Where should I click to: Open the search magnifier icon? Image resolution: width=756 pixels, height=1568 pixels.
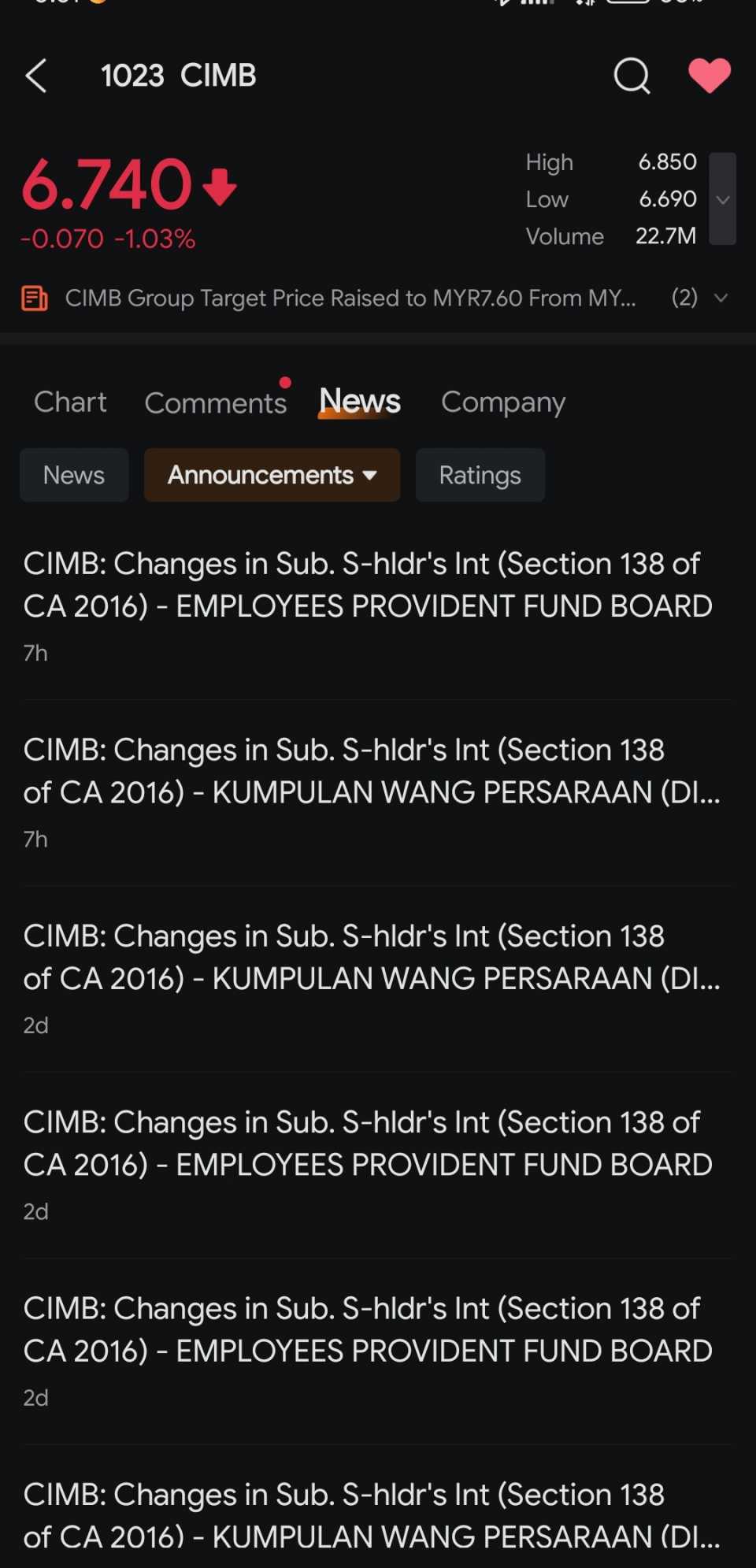(632, 76)
